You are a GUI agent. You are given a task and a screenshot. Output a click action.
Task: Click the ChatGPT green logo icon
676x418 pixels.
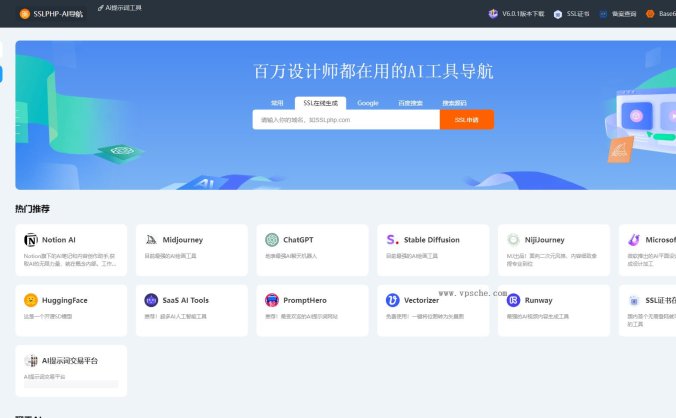[x=272, y=240]
